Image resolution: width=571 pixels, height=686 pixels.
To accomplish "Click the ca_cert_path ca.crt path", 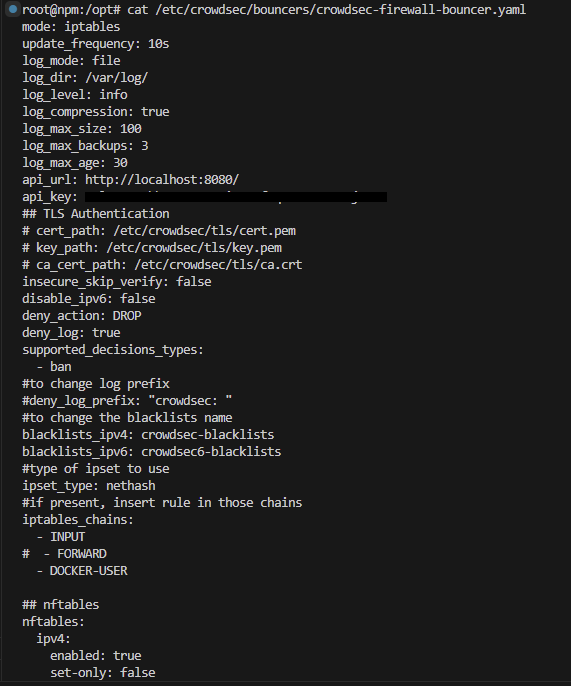I will (x=218, y=265).
